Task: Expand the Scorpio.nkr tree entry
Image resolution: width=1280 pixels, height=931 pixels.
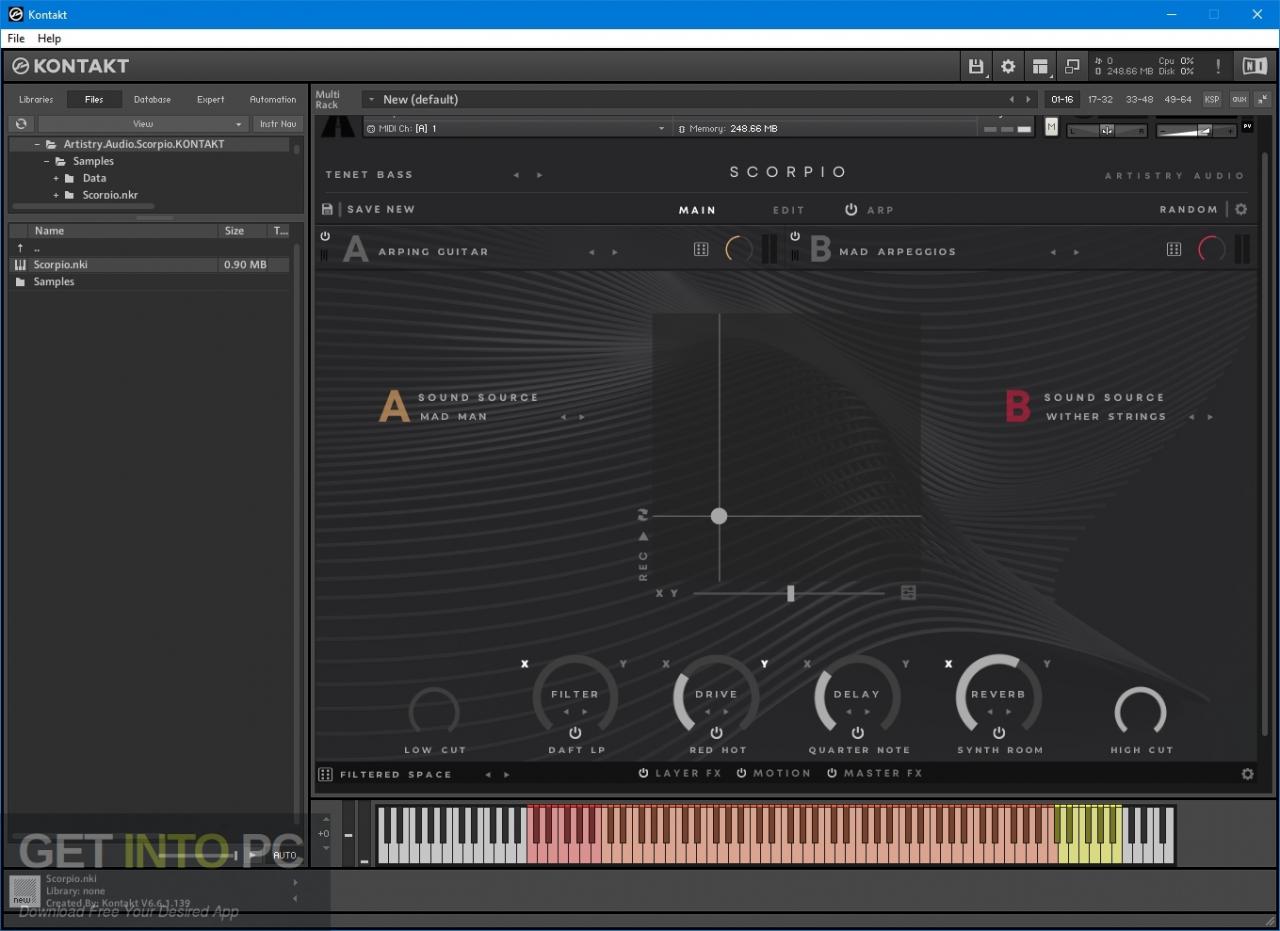Action: [x=56, y=195]
